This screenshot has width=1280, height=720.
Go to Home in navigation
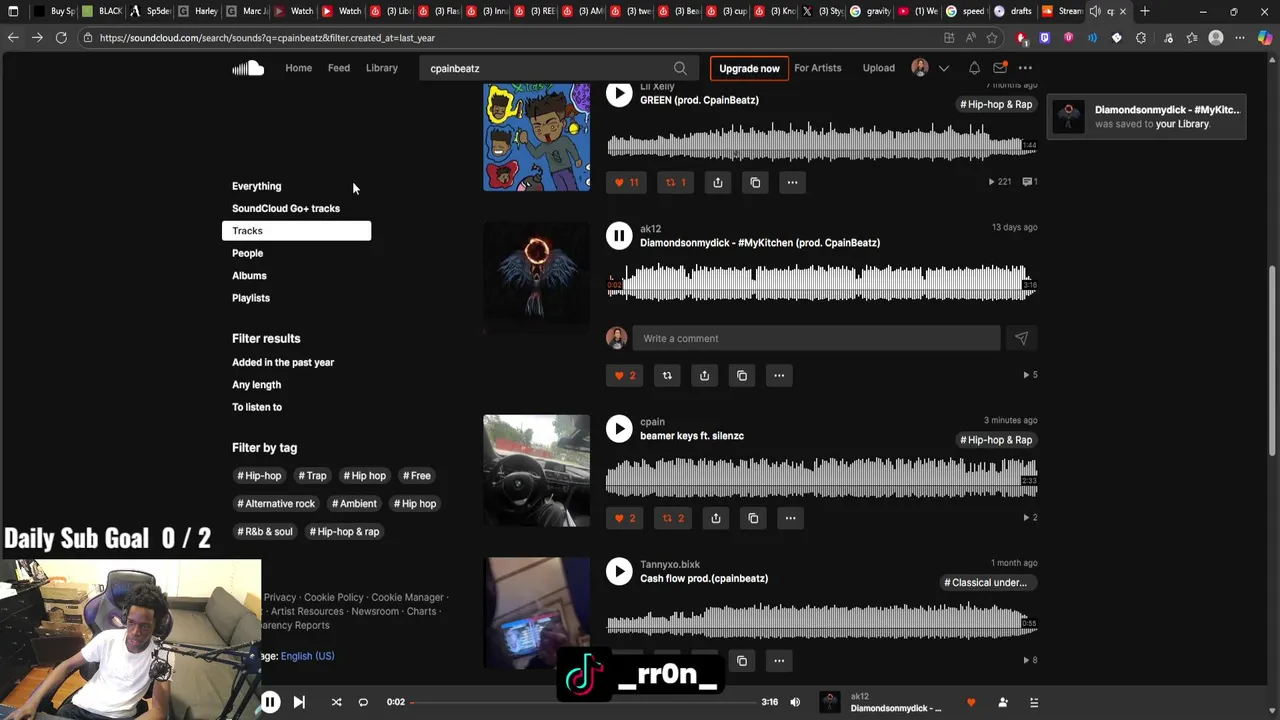click(x=298, y=68)
